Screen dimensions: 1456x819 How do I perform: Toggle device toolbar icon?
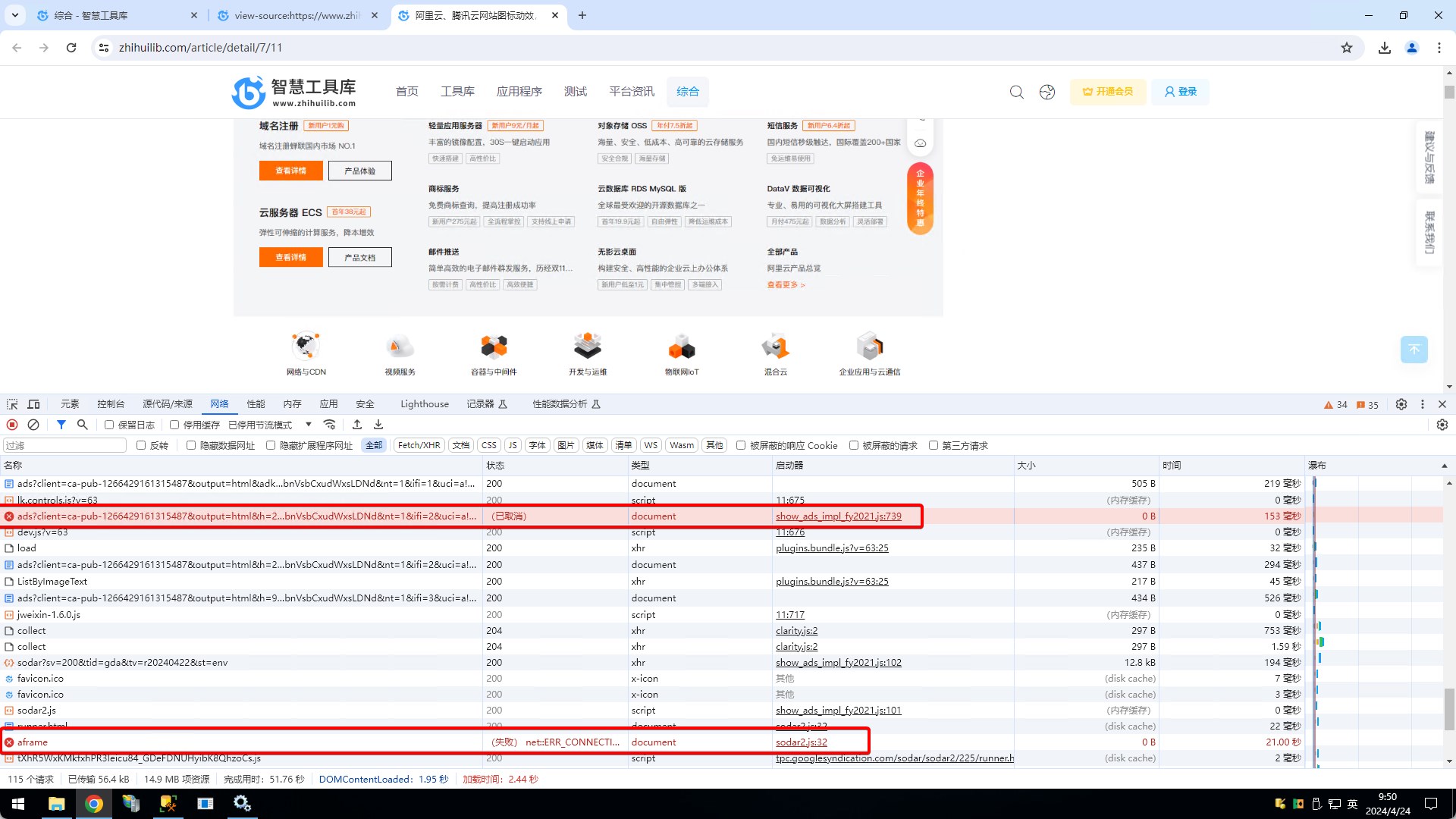[x=33, y=404]
